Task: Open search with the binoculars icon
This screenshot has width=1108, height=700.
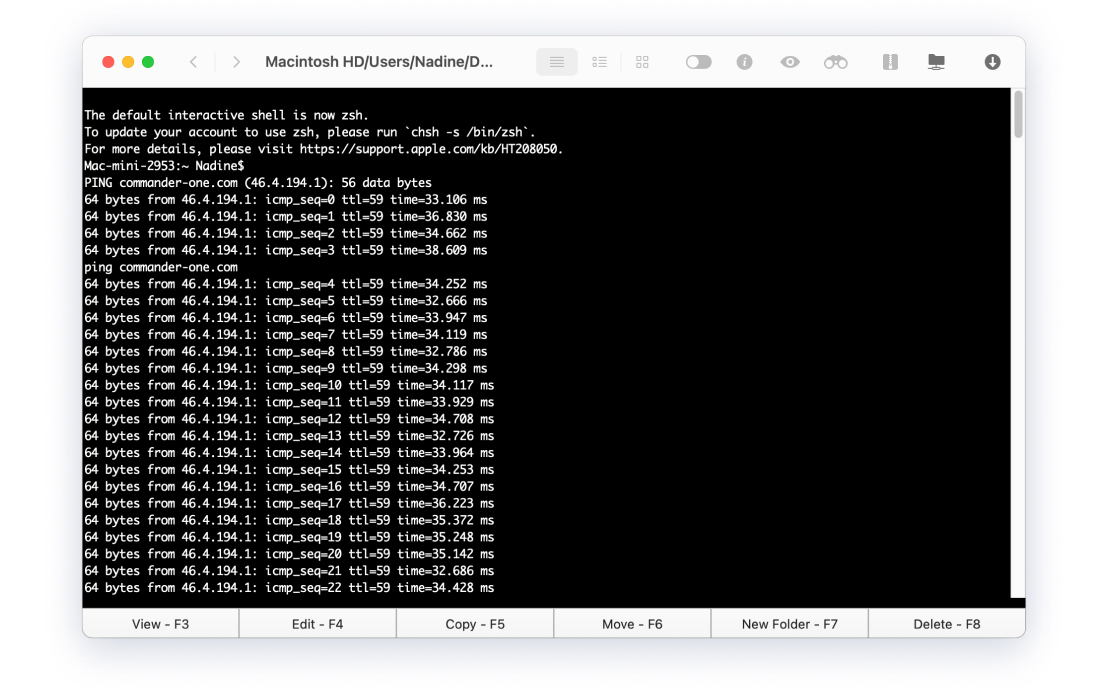Action: [835, 61]
